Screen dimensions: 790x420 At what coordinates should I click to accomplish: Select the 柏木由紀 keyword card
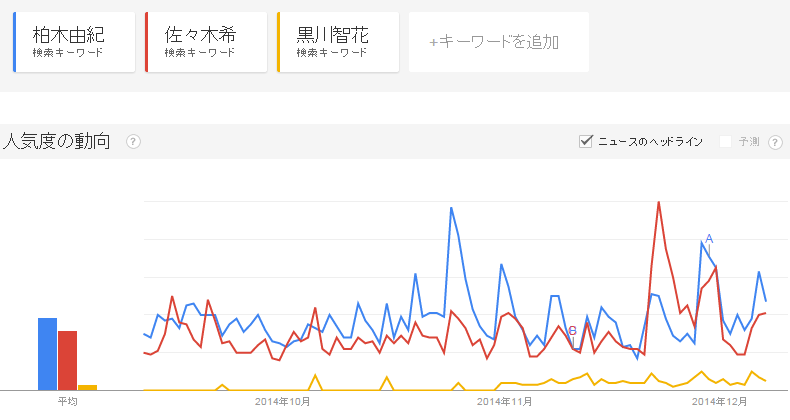pyautogui.click(x=74, y=42)
